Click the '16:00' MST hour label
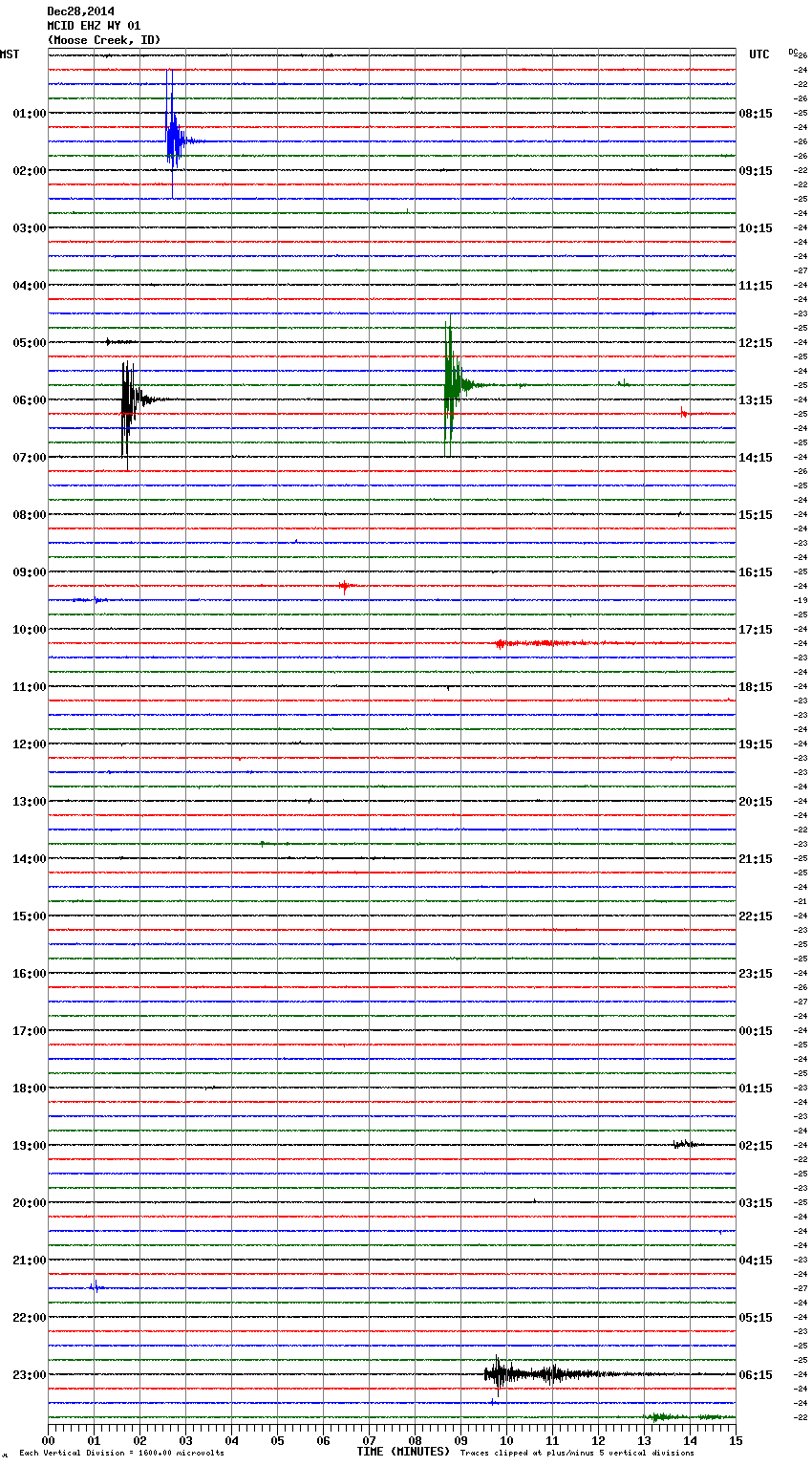 click(30, 973)
